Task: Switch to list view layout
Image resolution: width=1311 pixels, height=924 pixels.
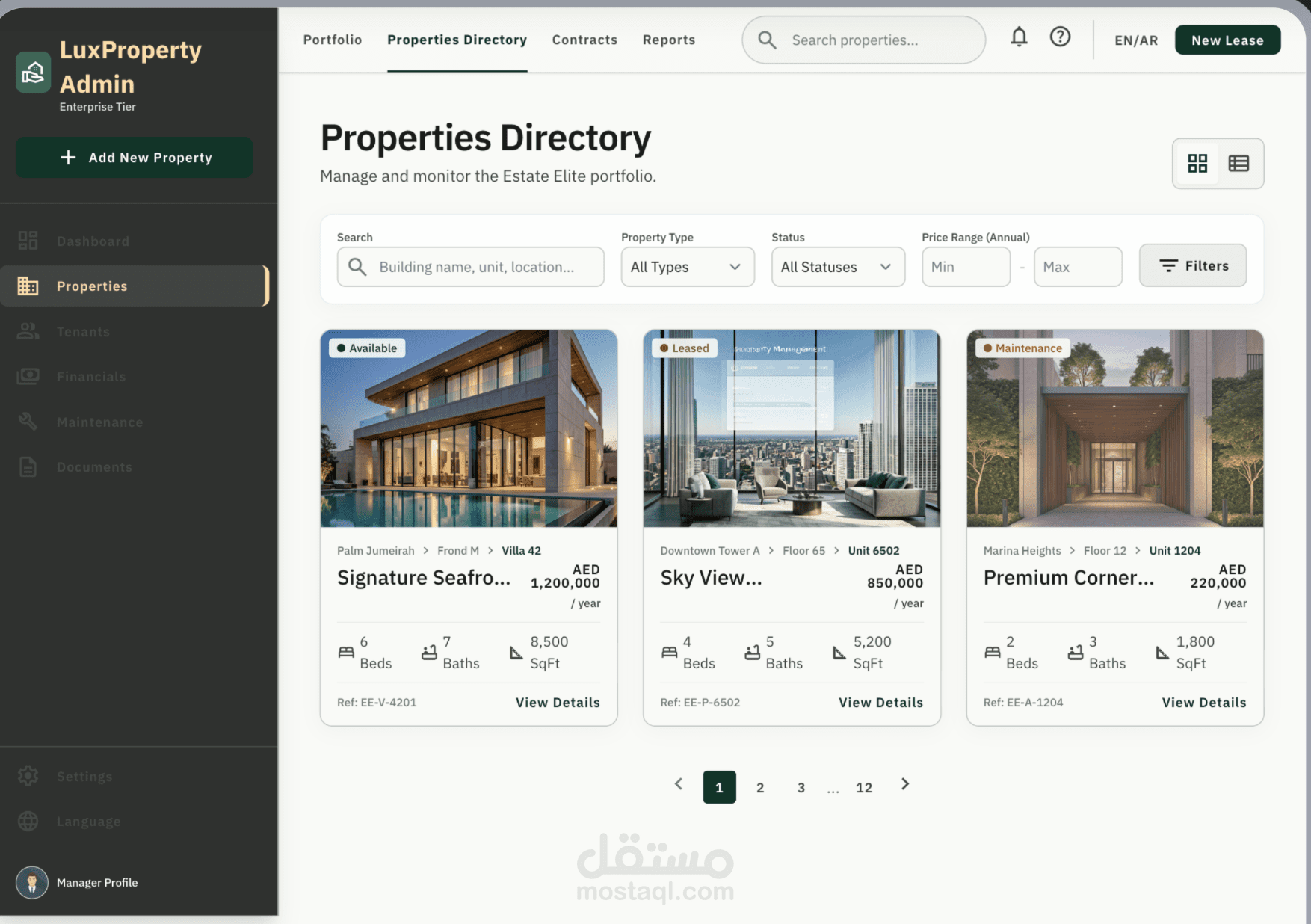Action: click(x=1238, y=163)
